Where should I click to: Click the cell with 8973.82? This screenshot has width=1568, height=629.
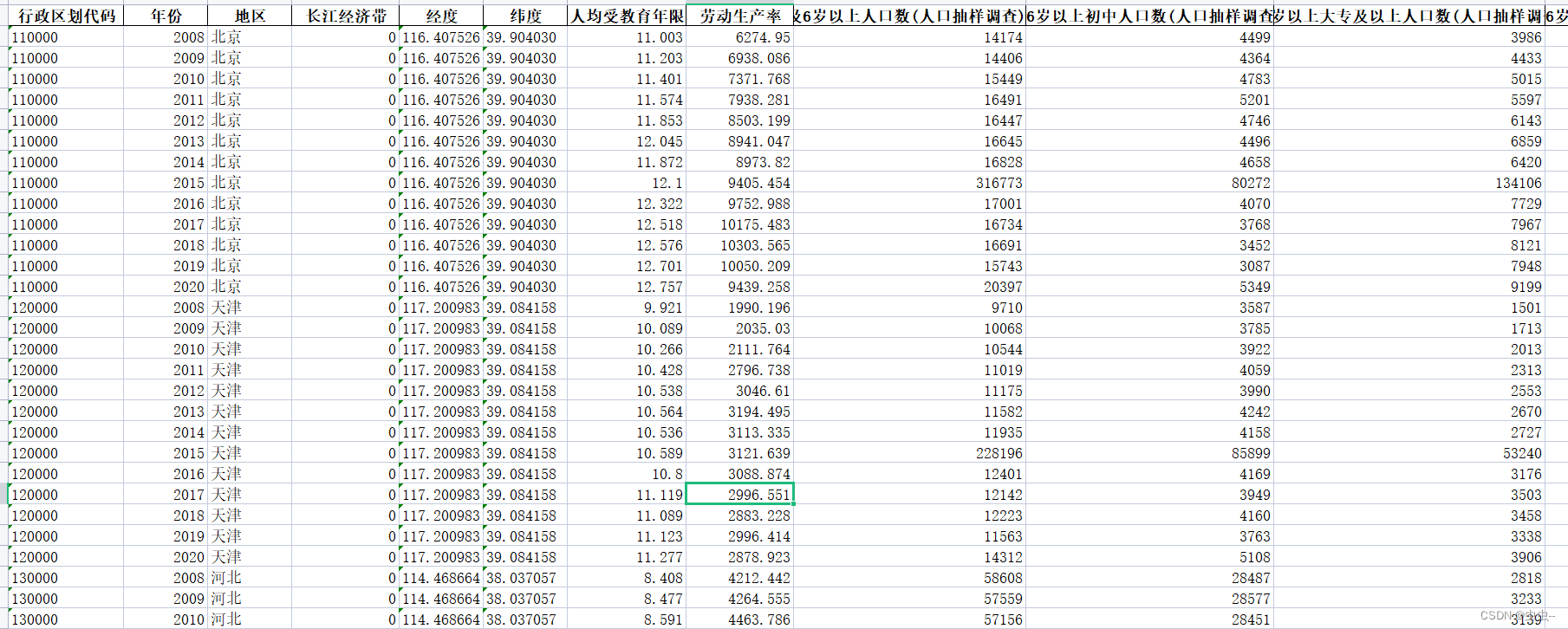click(739, 162)
